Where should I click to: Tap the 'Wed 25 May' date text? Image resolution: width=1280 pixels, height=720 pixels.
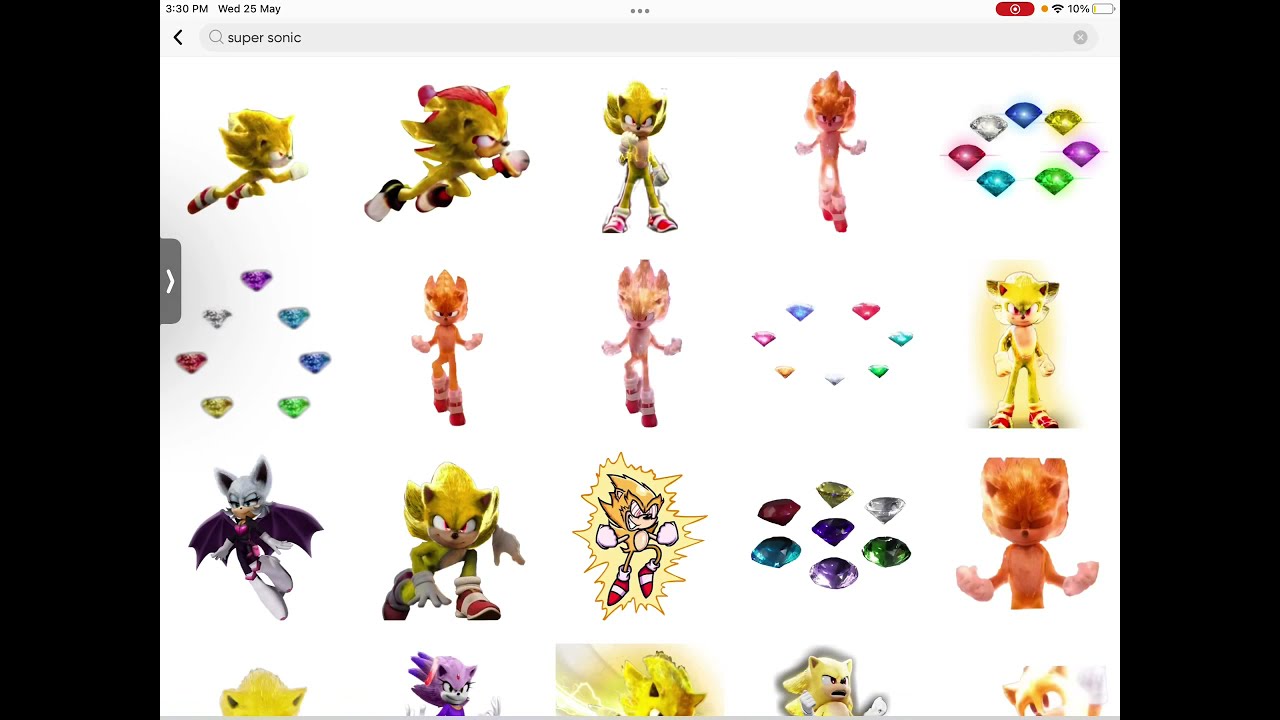[x=249, y=9]
